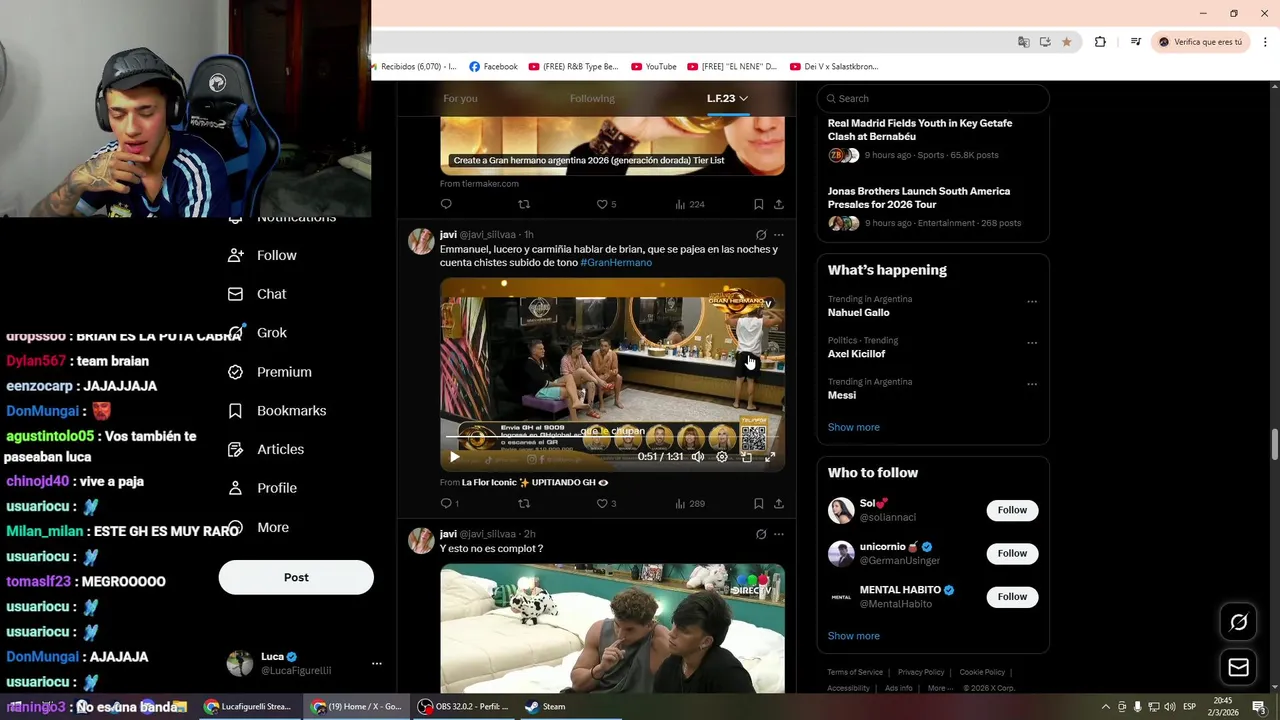This screenshot has height=720, width=1280.
Task: Bookmark this page with star icon
Action: pos(1066,42)
